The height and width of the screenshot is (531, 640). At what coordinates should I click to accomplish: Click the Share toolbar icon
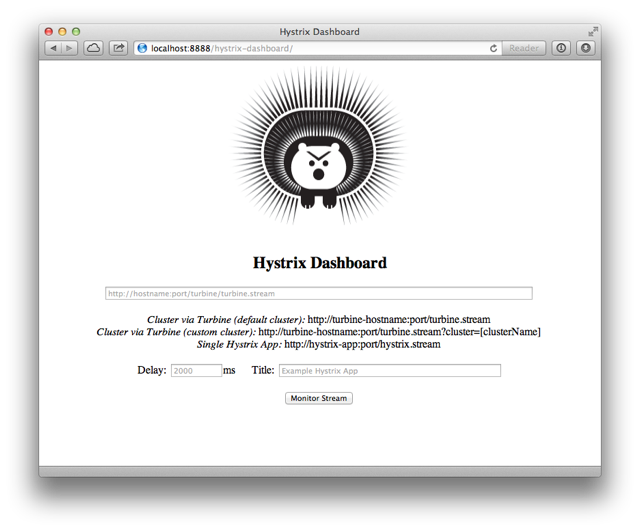[x=119, y=48]
